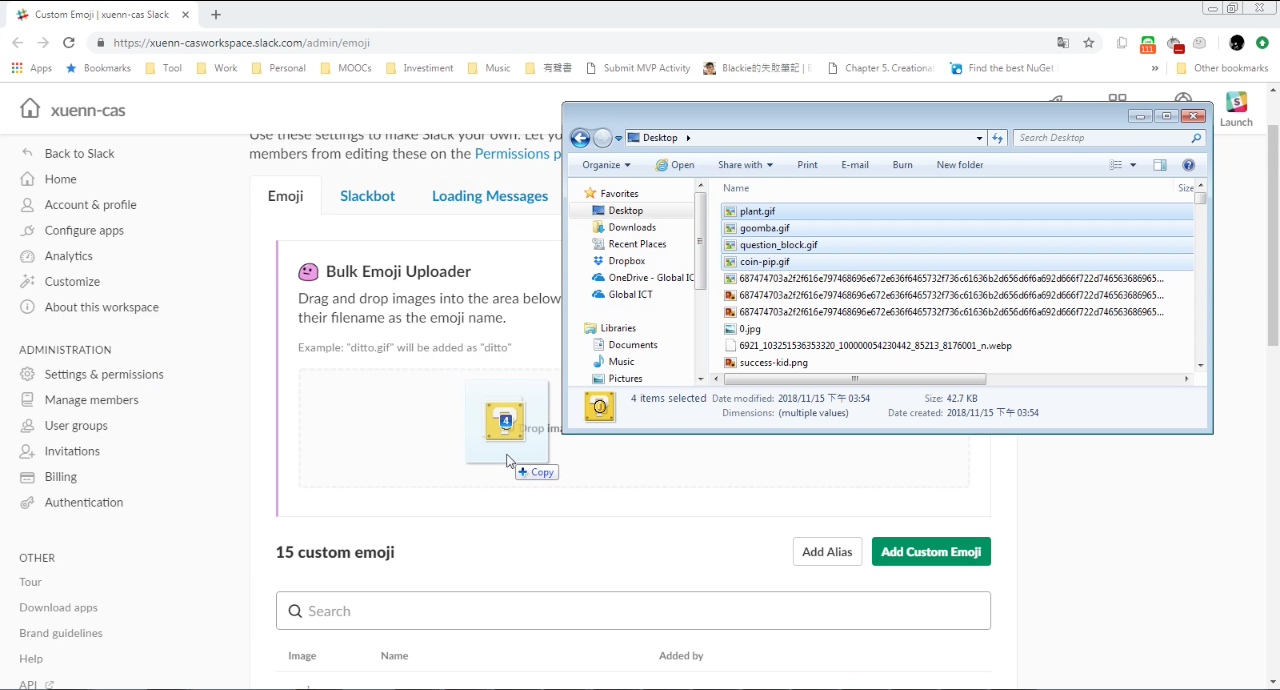Screen dimensions: 1280x690
Task: Expand the Organize dropdown in Explorer
Action: click(x=606, y=165)
